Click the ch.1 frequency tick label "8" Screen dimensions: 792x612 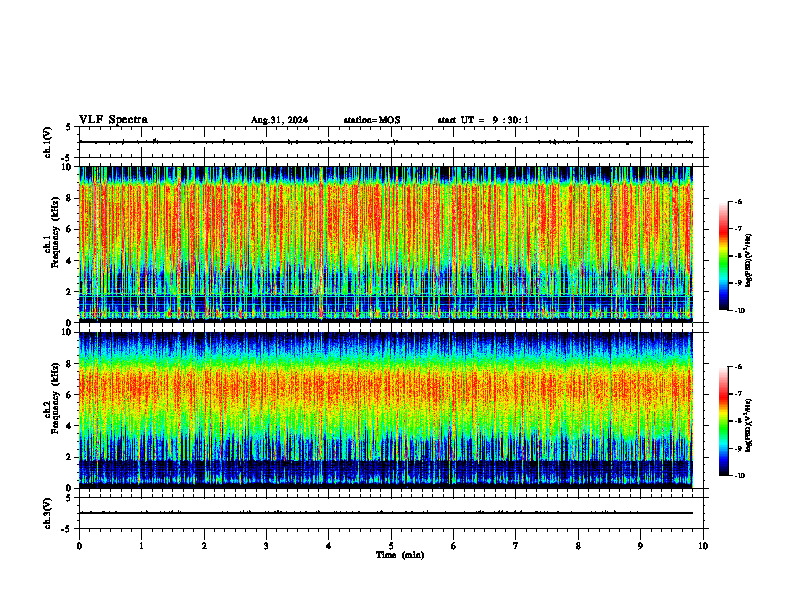(x=69, y=198)
